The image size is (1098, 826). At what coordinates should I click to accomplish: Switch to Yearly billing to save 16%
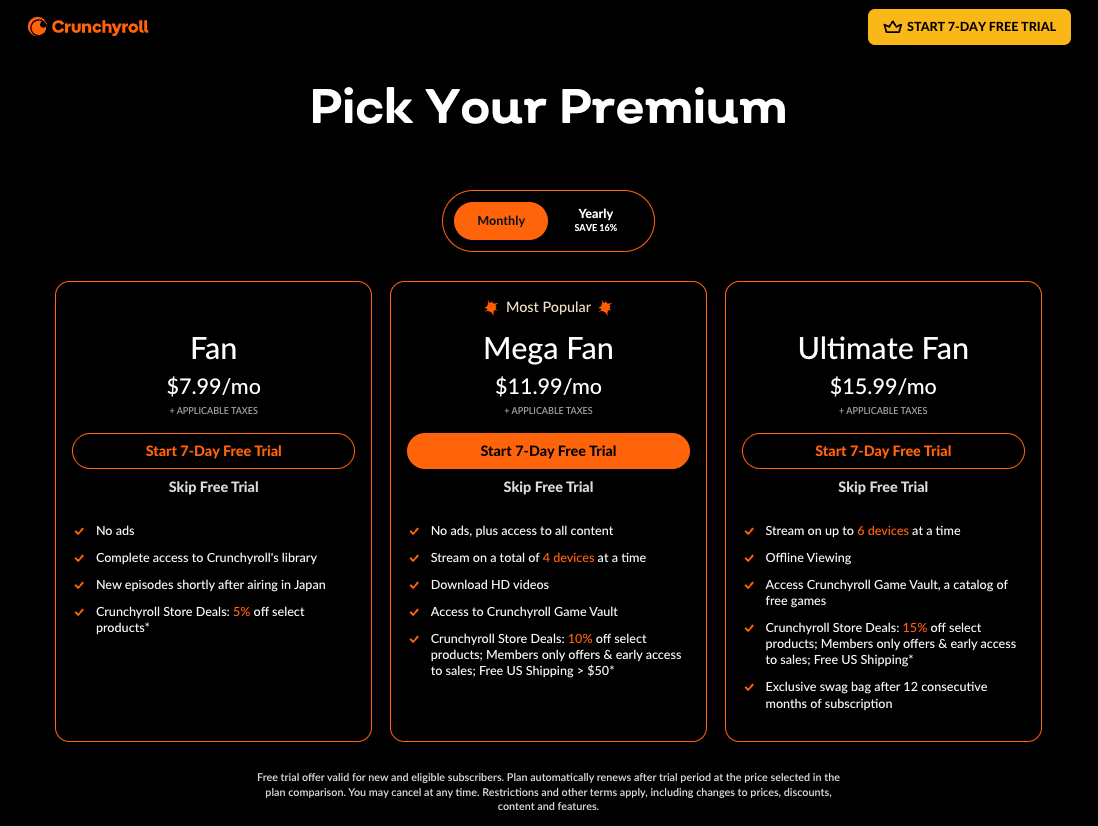click(x=595, y=220)
